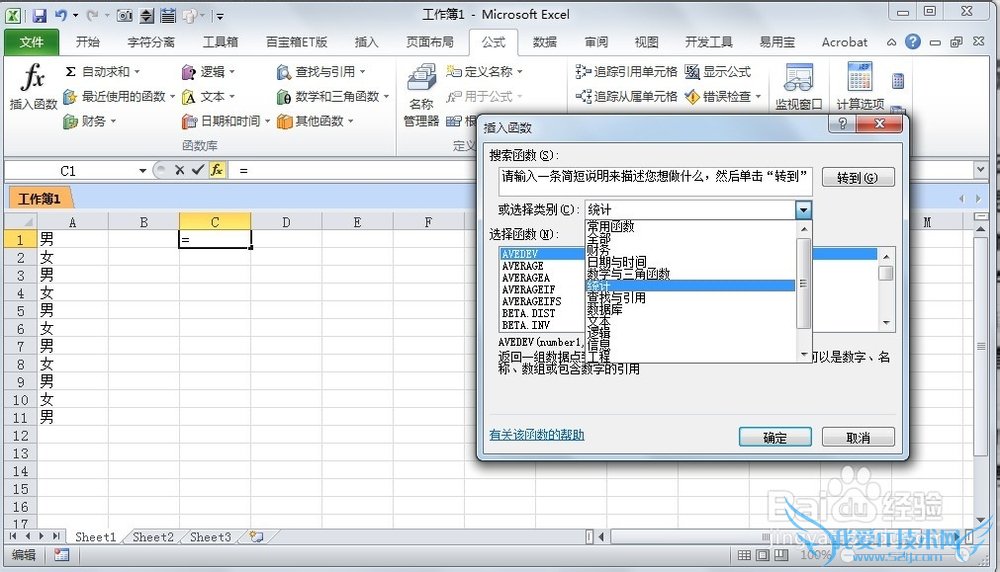The image size is (1000, 572).
Task: Switch to the Acrobat tab
Action: click(844, 42)
